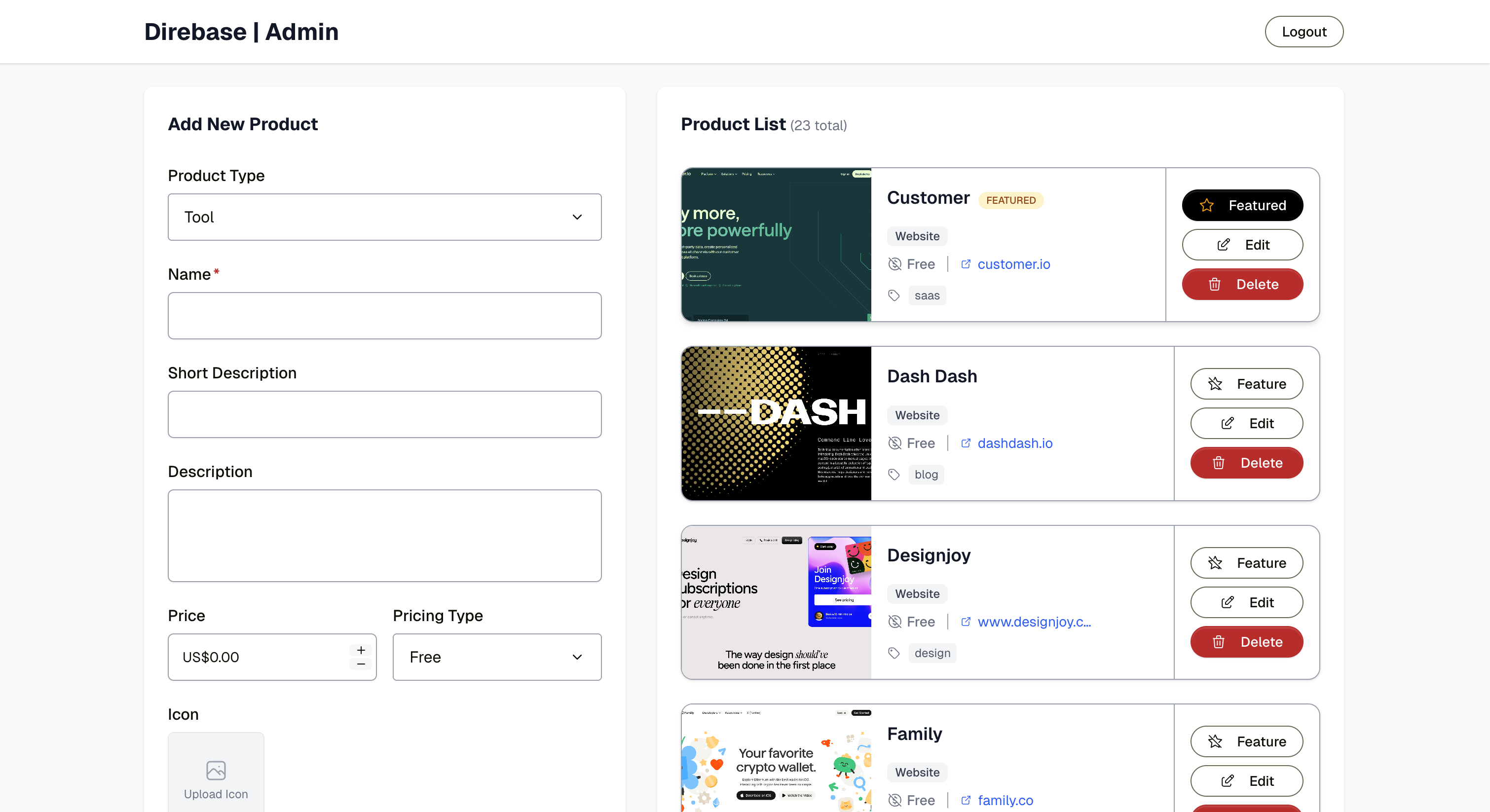This screenshot has width=1490, height=812.
Task: Click the tag icon next to saas
Action: (894, 295)
